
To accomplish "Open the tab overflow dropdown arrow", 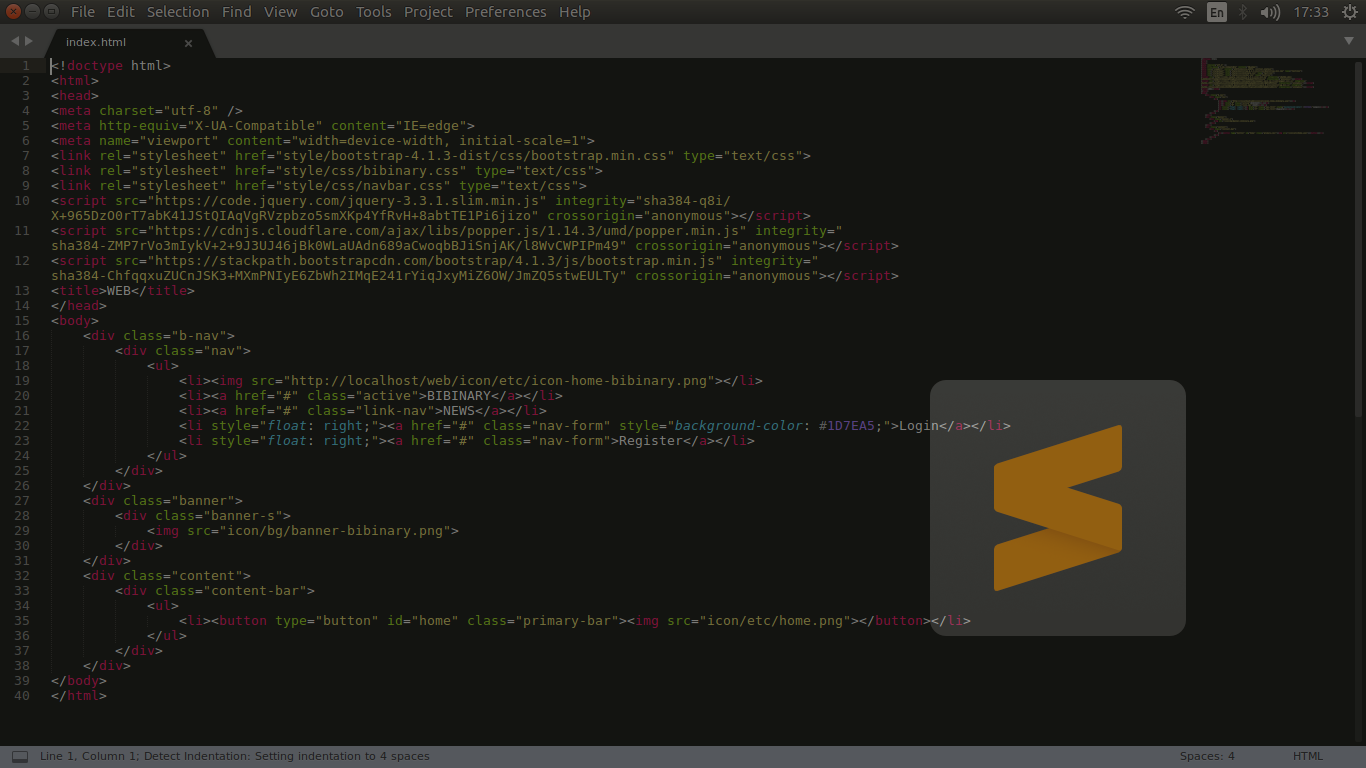I will [1349, 41].
